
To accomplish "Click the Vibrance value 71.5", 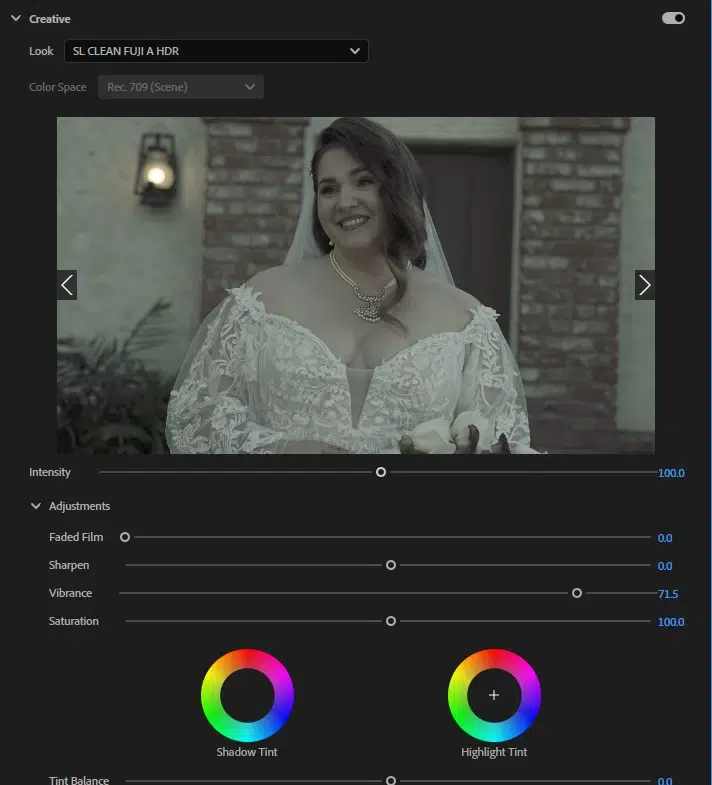I will point(668,594).
